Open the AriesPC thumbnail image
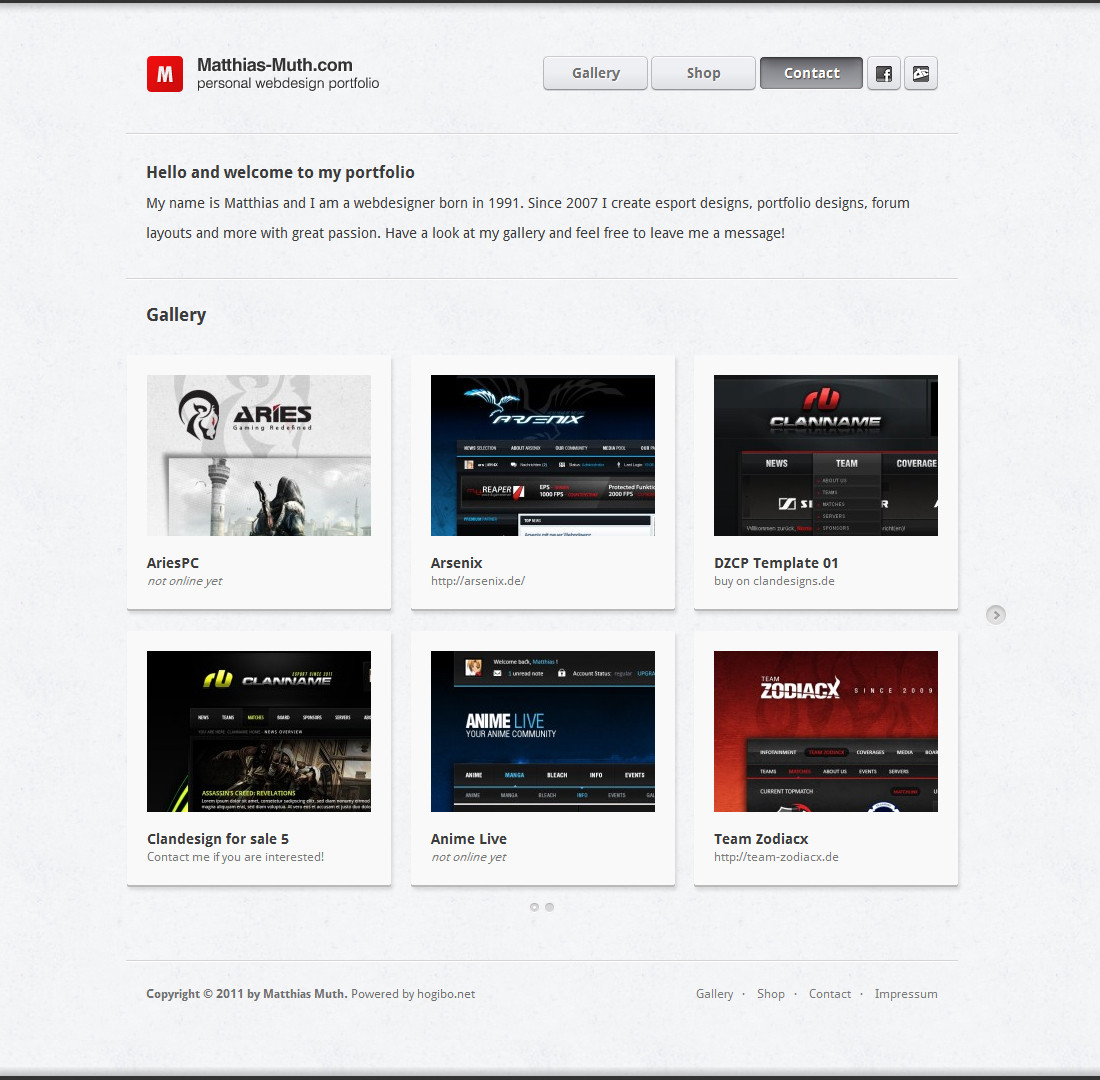 pos(259,455)
